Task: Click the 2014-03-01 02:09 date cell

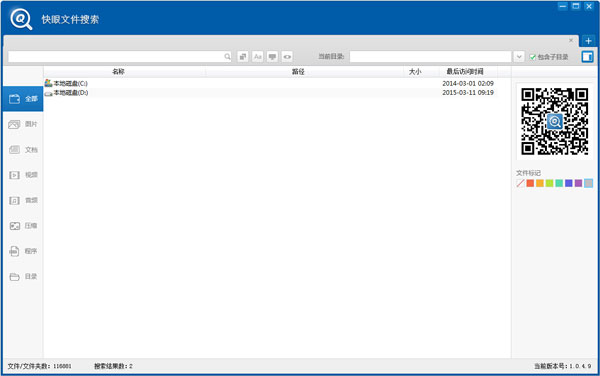Action: pyautogui.click(x=468, y=83)
